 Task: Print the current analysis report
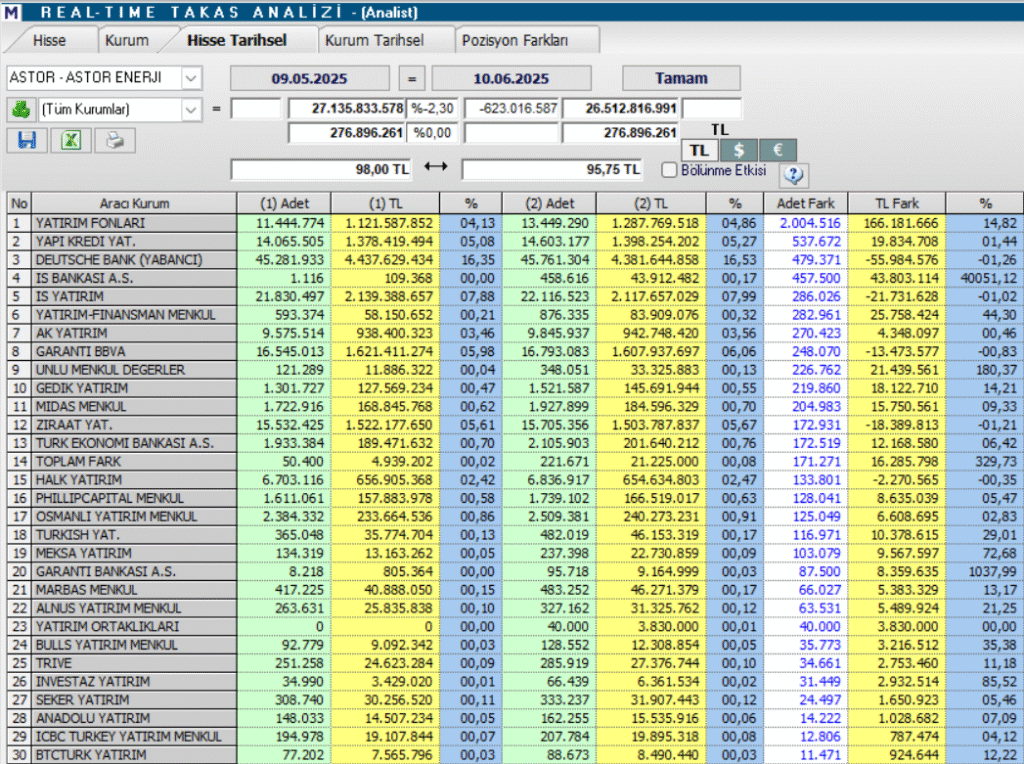[x=113, y=140]
